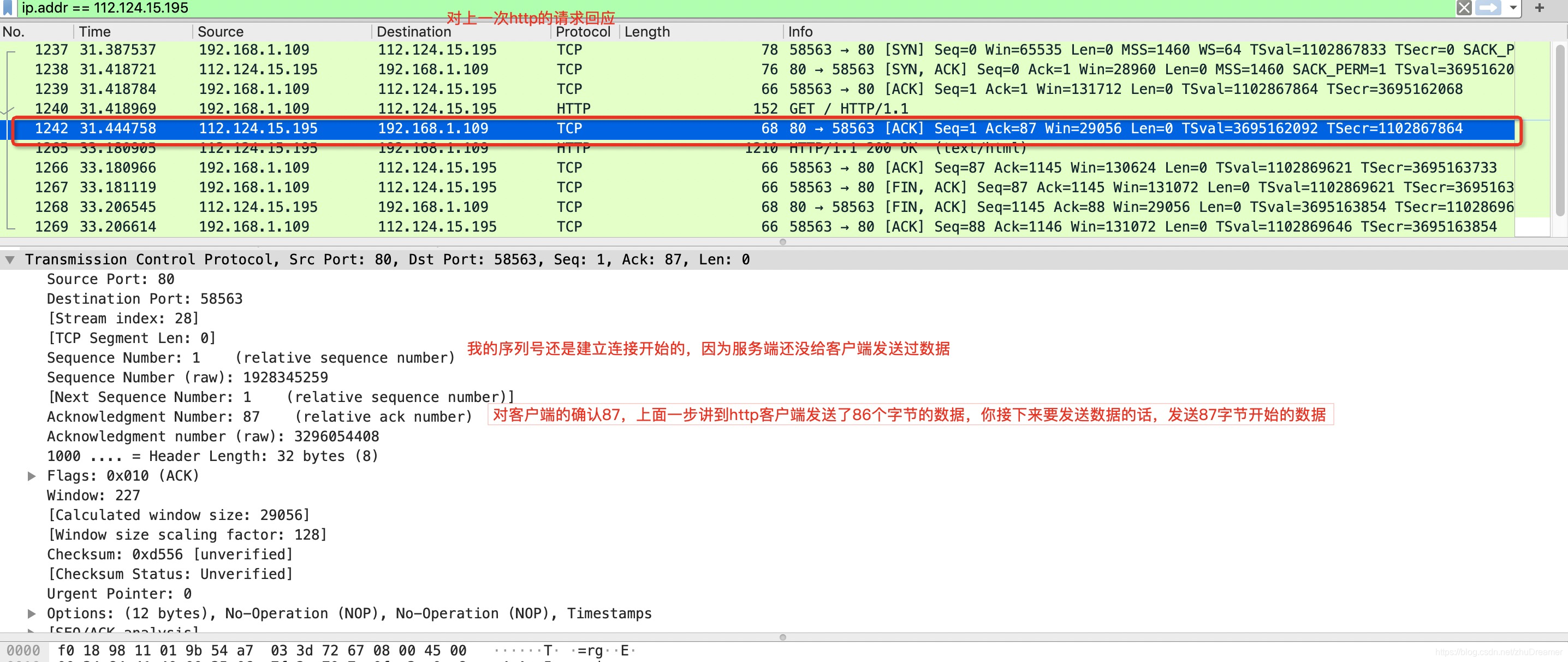The height and width of the screenshot is (662, 1568).
Task: Apply the display filter arrow button
Action: pyautogui.click(x=1488, y=8)
